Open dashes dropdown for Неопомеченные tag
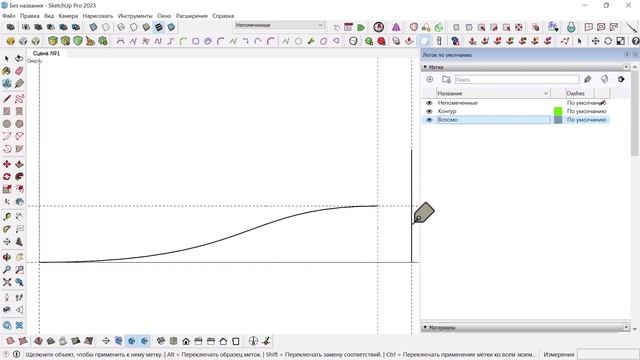This screenshot has height=360, width=640. 587,103
